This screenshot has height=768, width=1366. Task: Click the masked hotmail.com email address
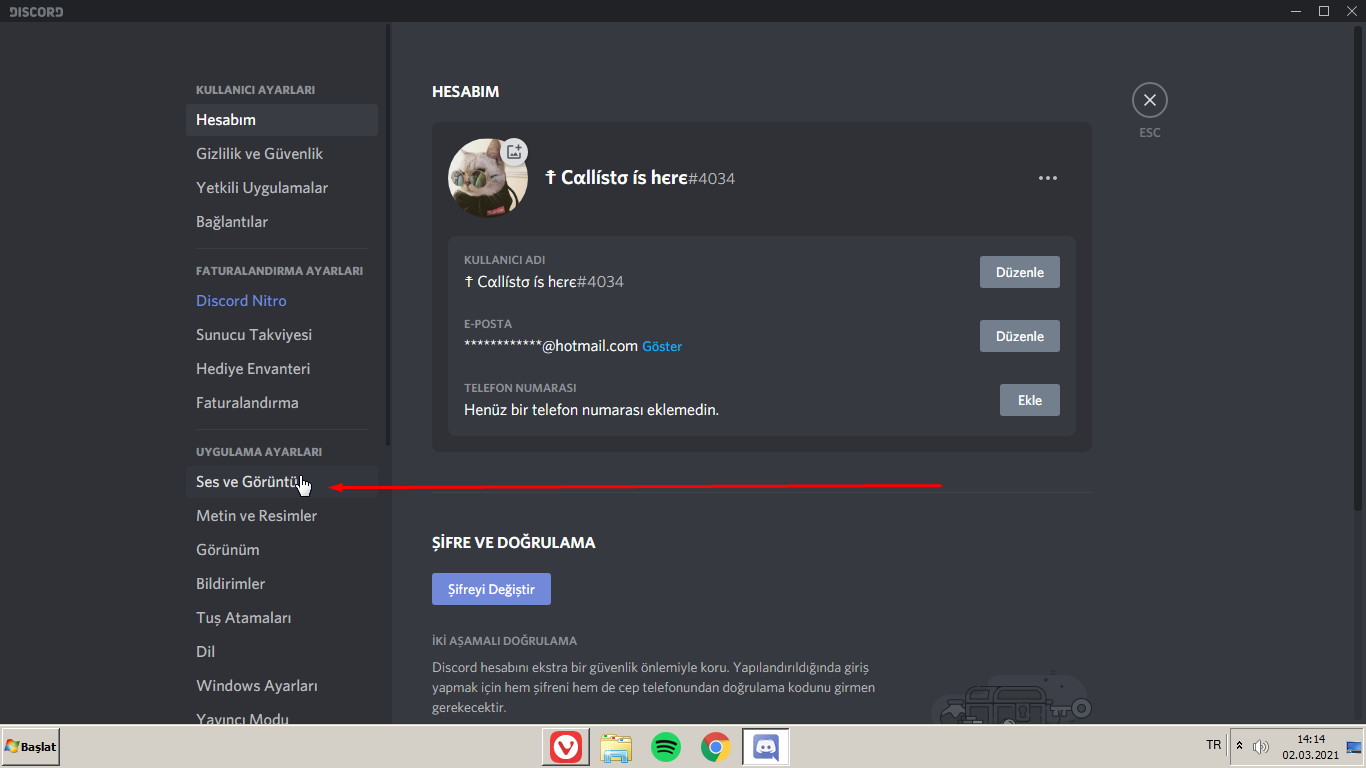click(551, 346)
